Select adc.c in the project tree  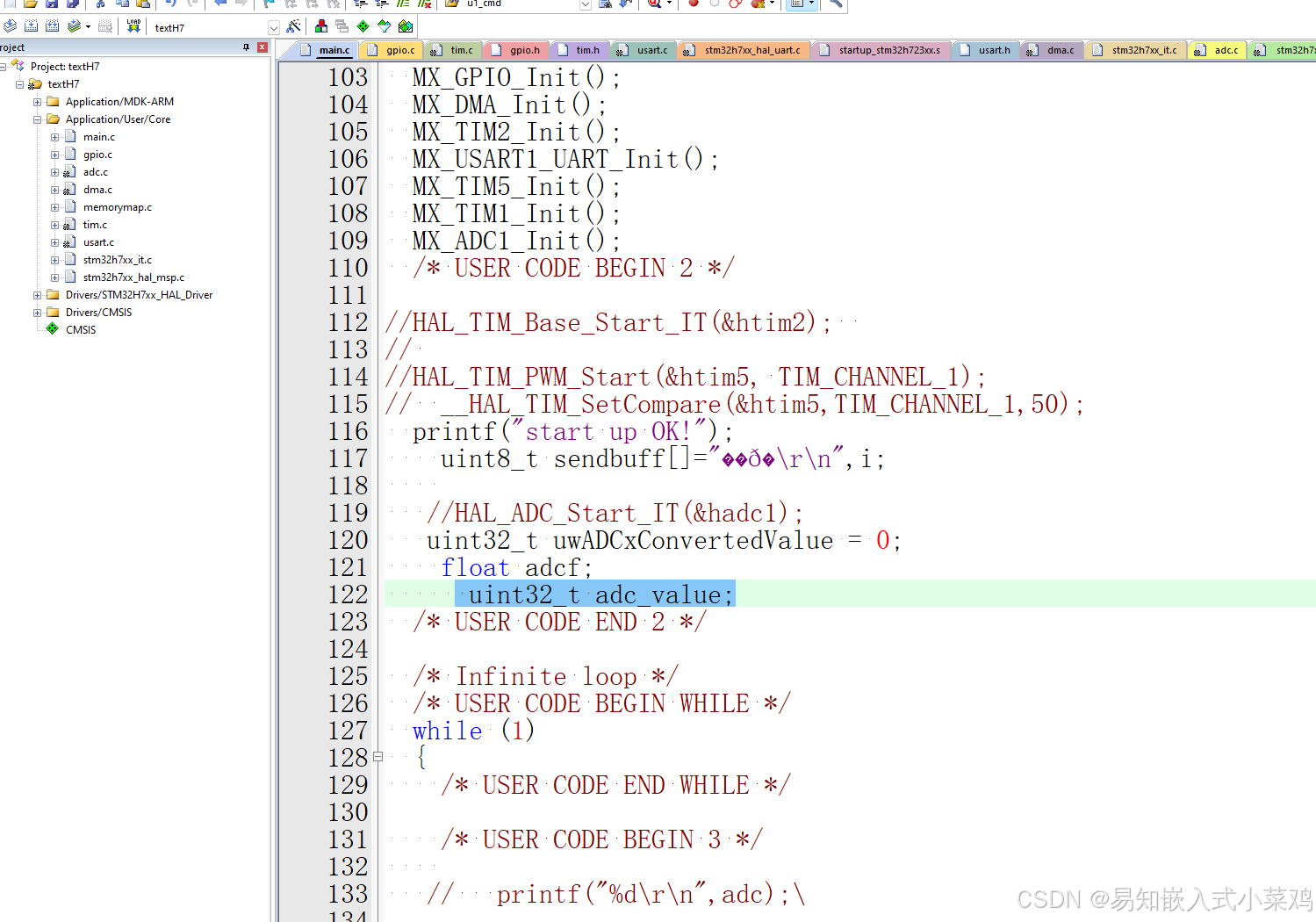96,172
